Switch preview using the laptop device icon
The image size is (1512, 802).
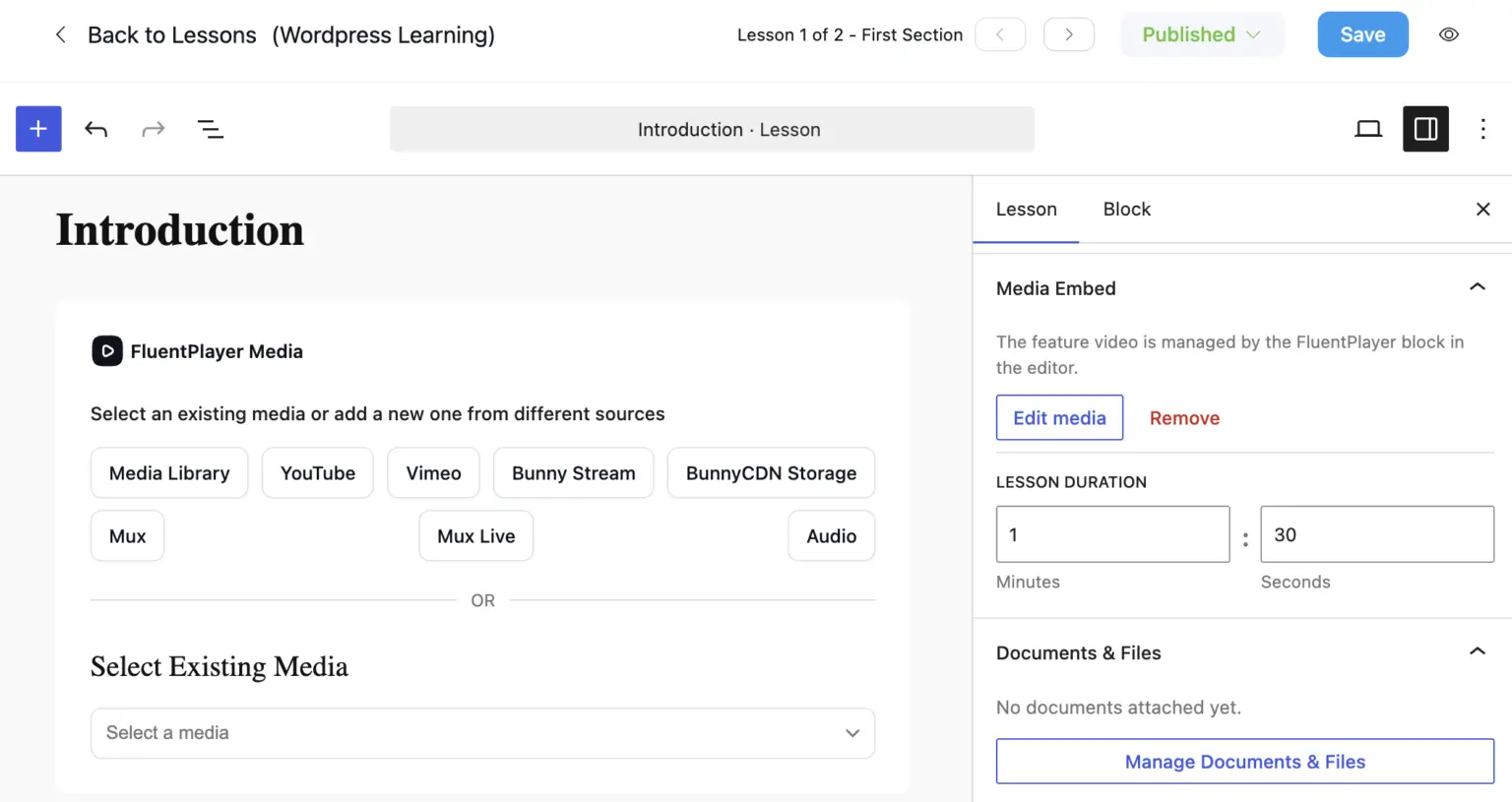[1368, 129]
